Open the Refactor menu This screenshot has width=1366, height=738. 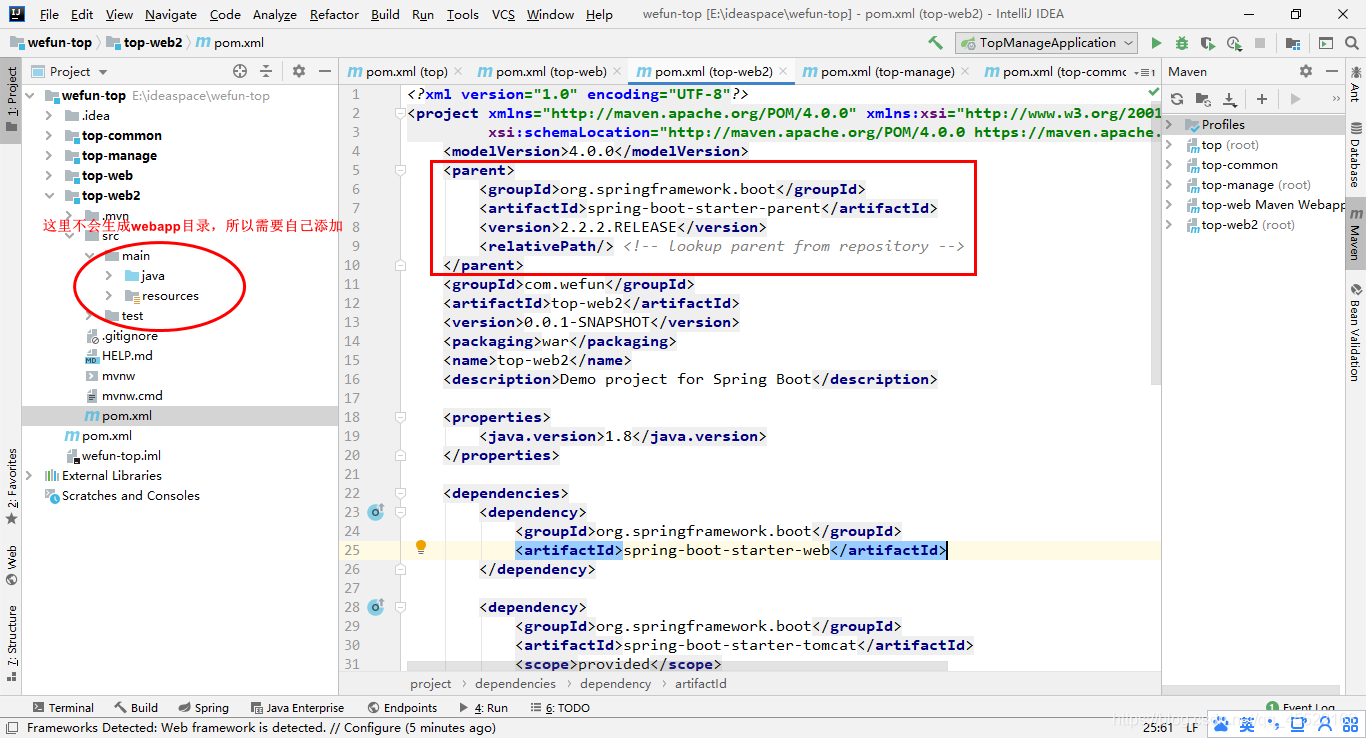click(x=334, y=14)
